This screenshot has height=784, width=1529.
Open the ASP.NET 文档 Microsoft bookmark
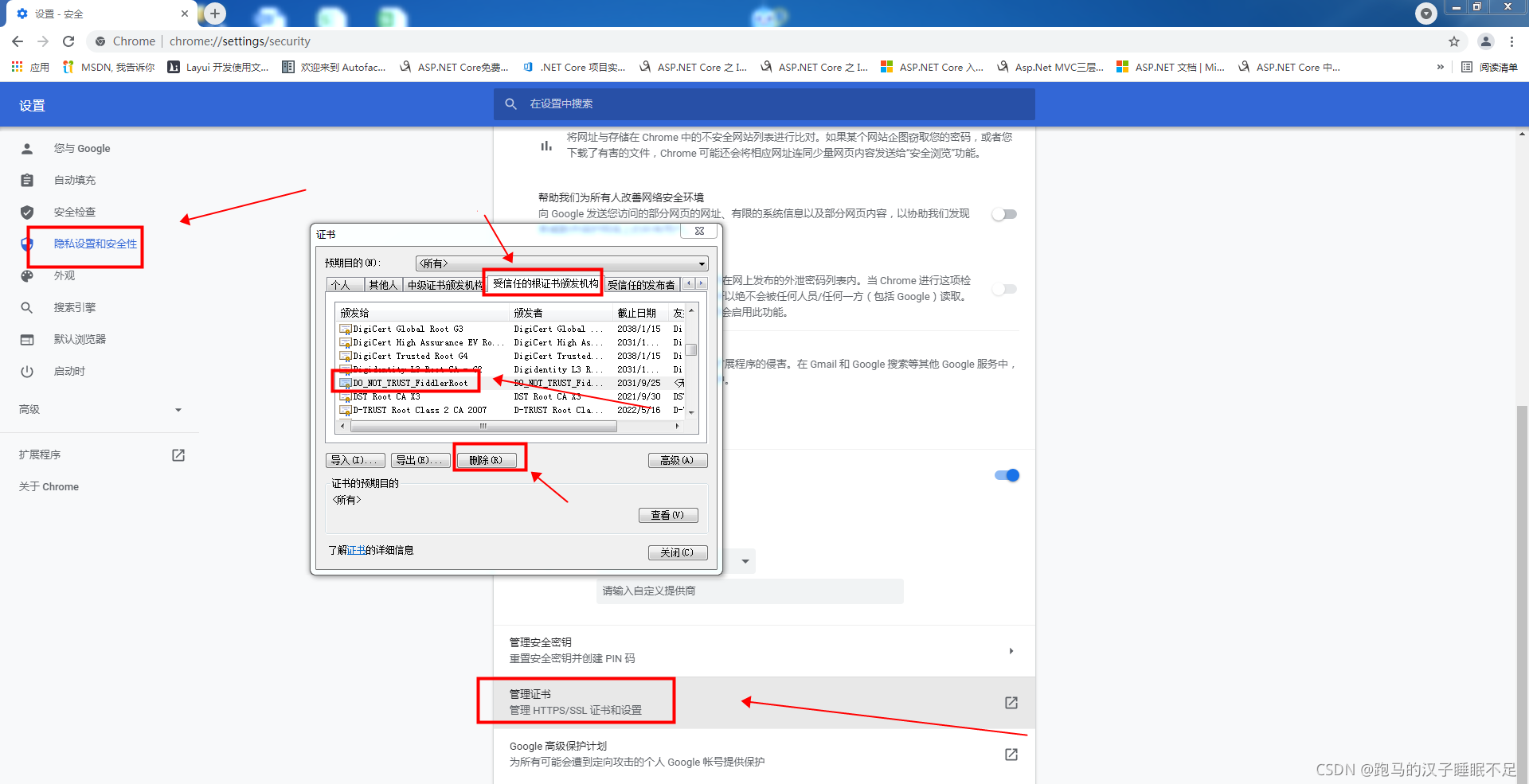(x=1171, y=67)
